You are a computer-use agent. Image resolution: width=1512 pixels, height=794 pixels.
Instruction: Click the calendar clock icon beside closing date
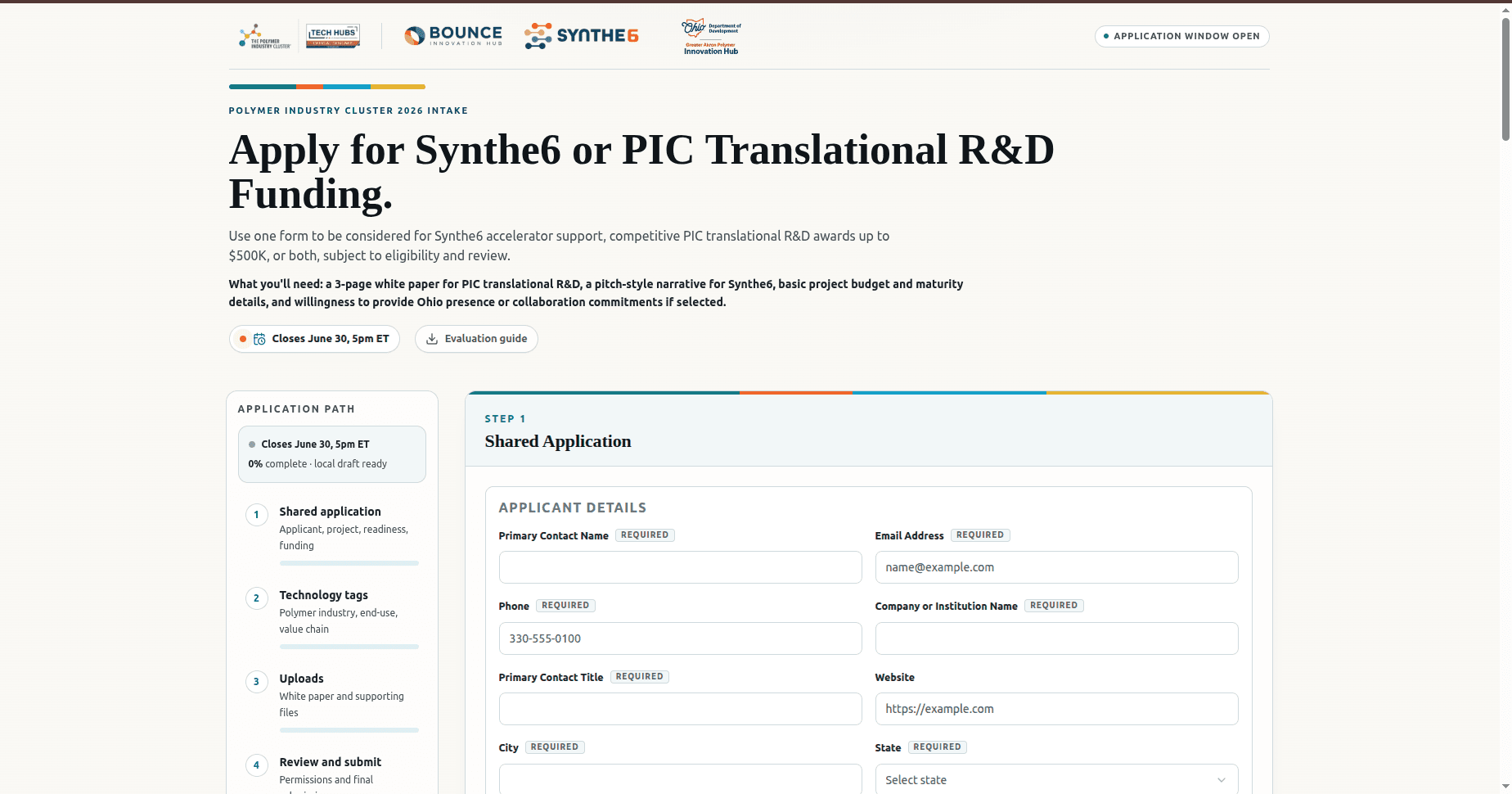259,339
